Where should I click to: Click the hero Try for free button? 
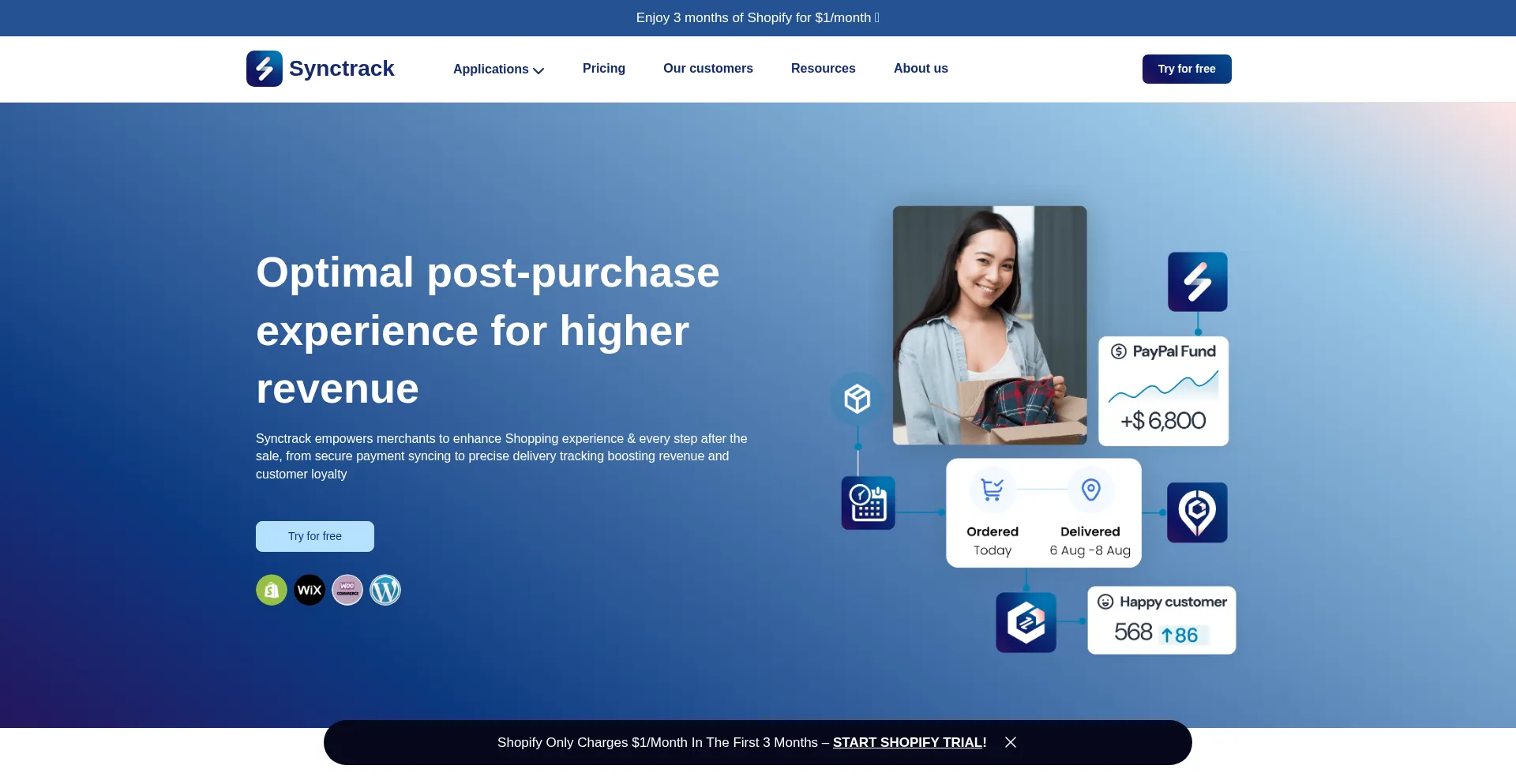[x=314, y=536]
